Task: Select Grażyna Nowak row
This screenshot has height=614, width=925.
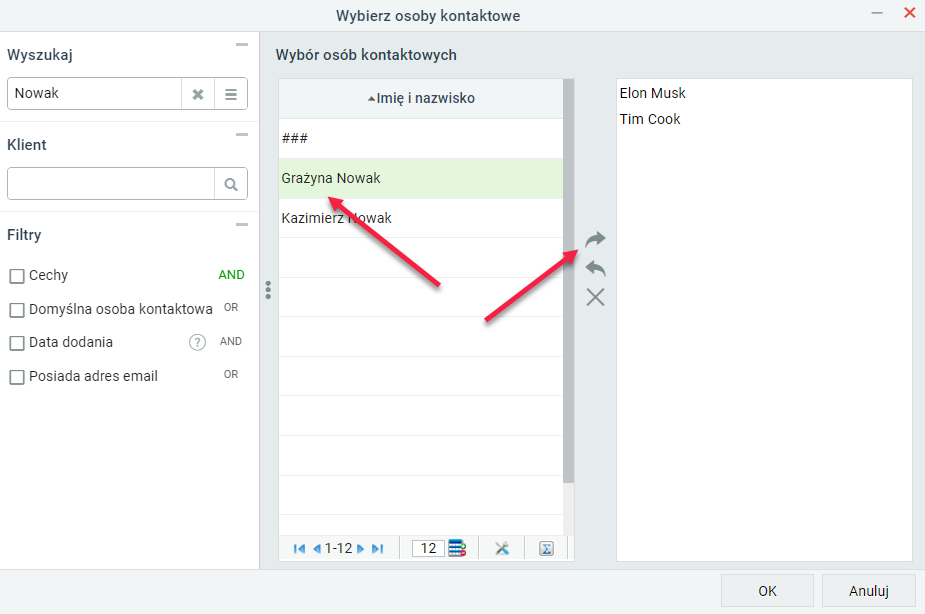Action: 421,178
